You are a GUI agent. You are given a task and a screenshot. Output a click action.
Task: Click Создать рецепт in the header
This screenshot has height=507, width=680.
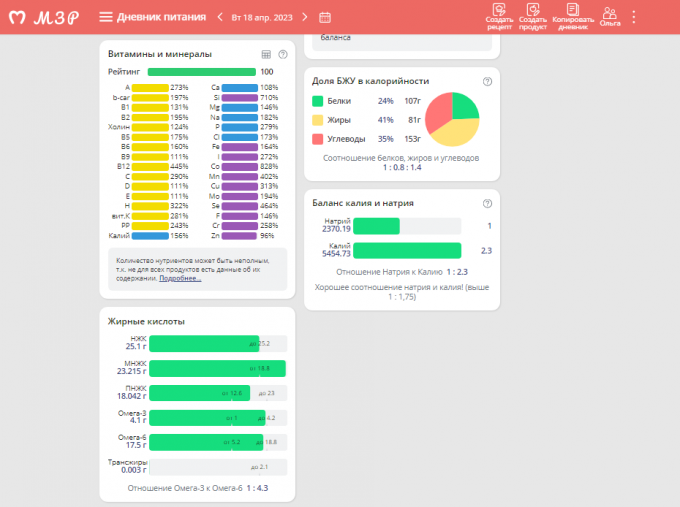point(499,17)
